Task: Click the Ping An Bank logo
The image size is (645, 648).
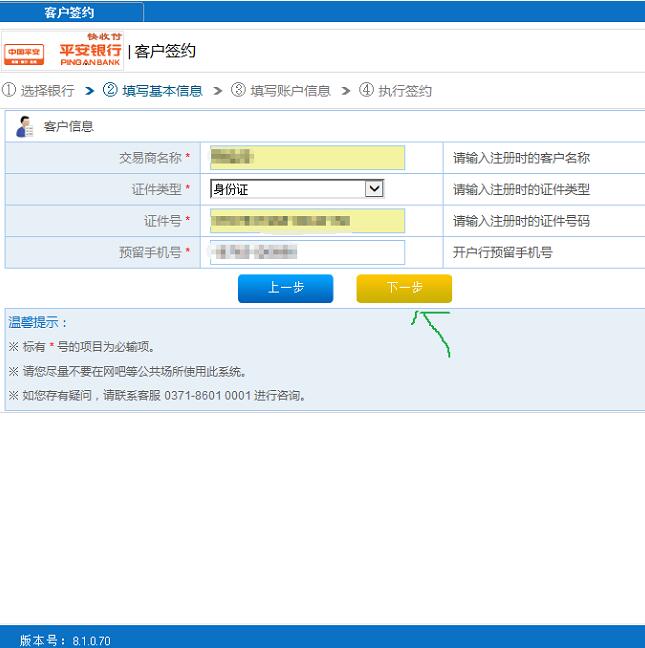Action: 90,50
